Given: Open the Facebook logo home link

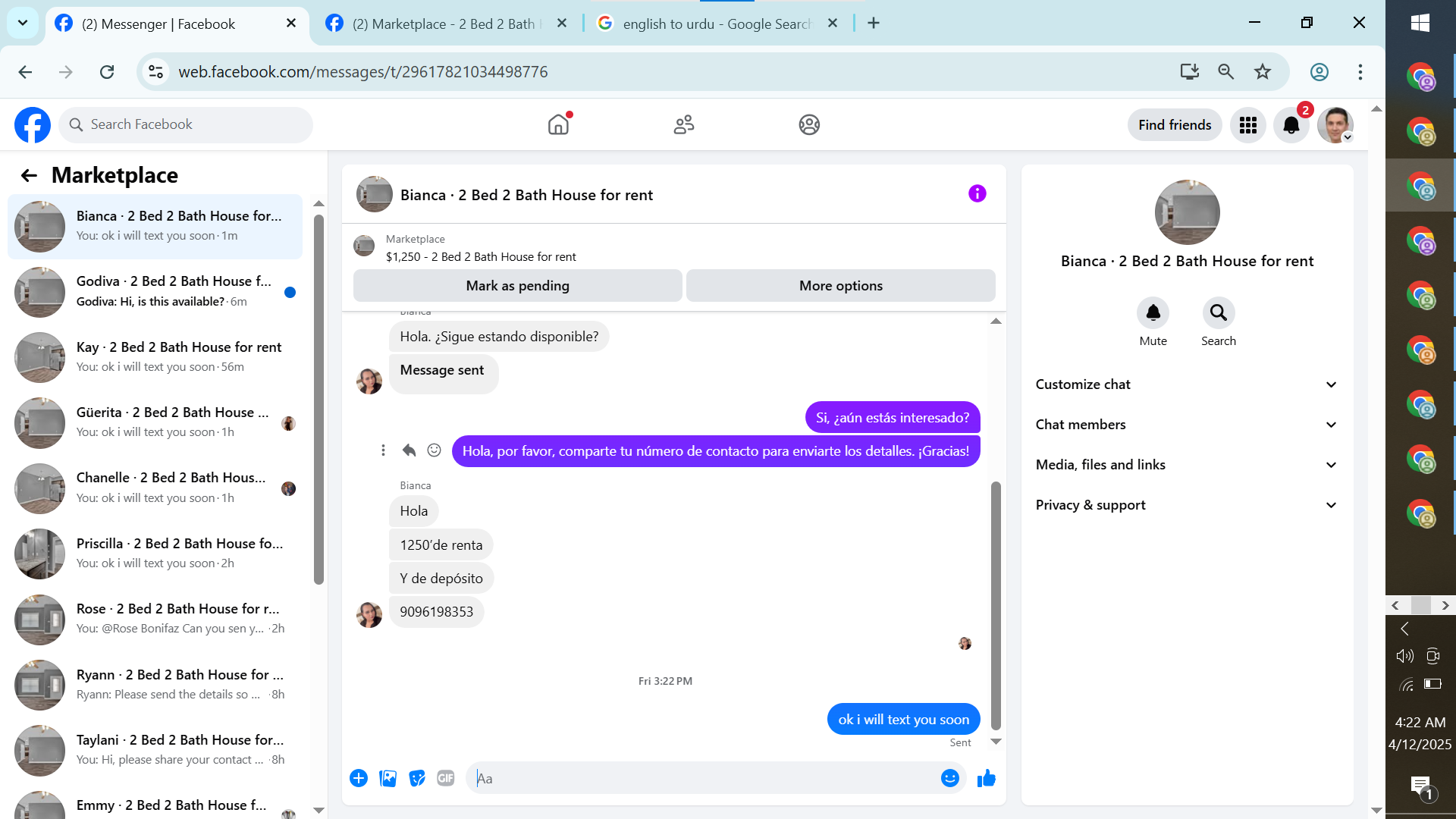Looking at the screenshot, I should 33,125.
